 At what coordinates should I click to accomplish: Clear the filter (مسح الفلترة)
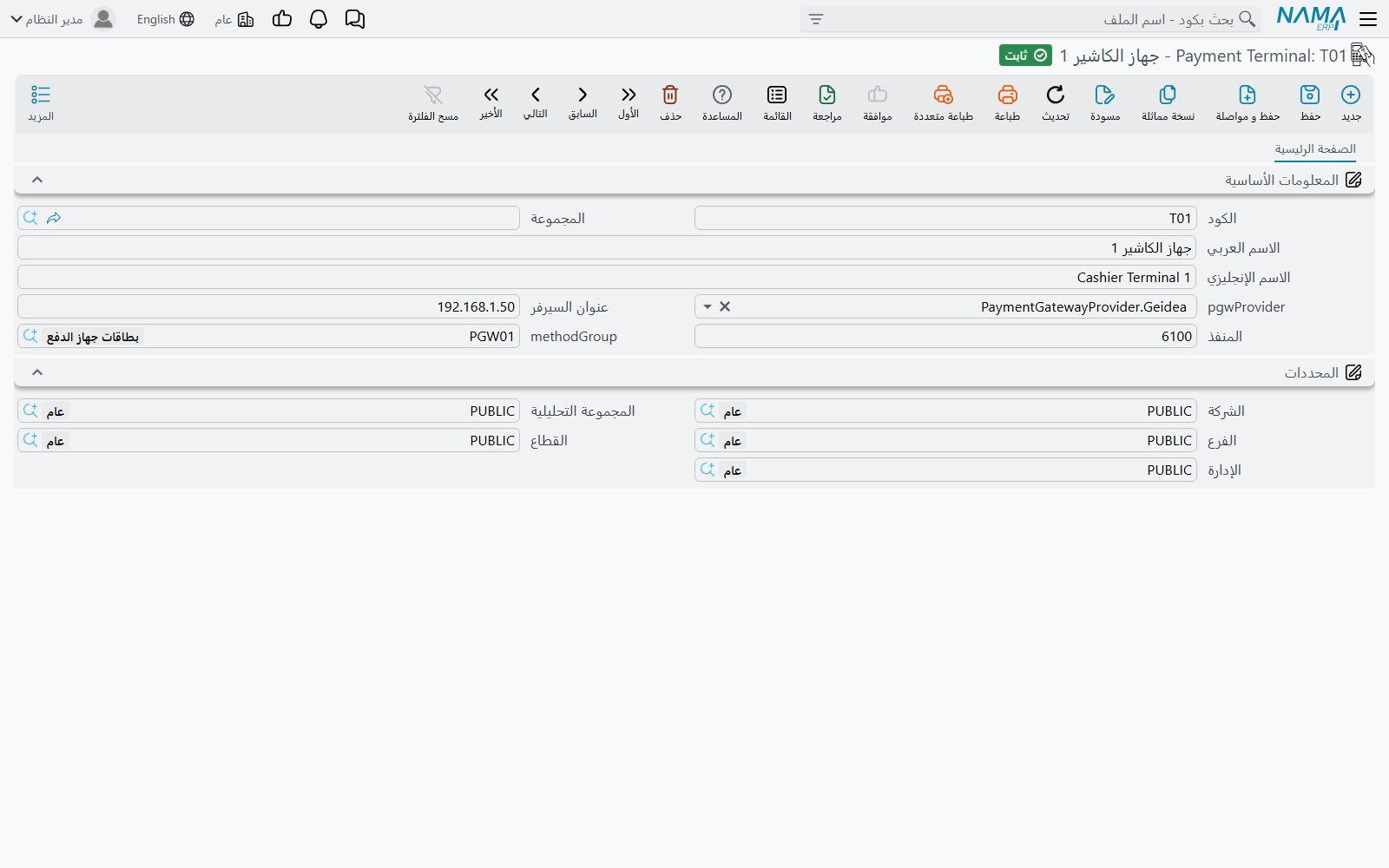(433, 102)
